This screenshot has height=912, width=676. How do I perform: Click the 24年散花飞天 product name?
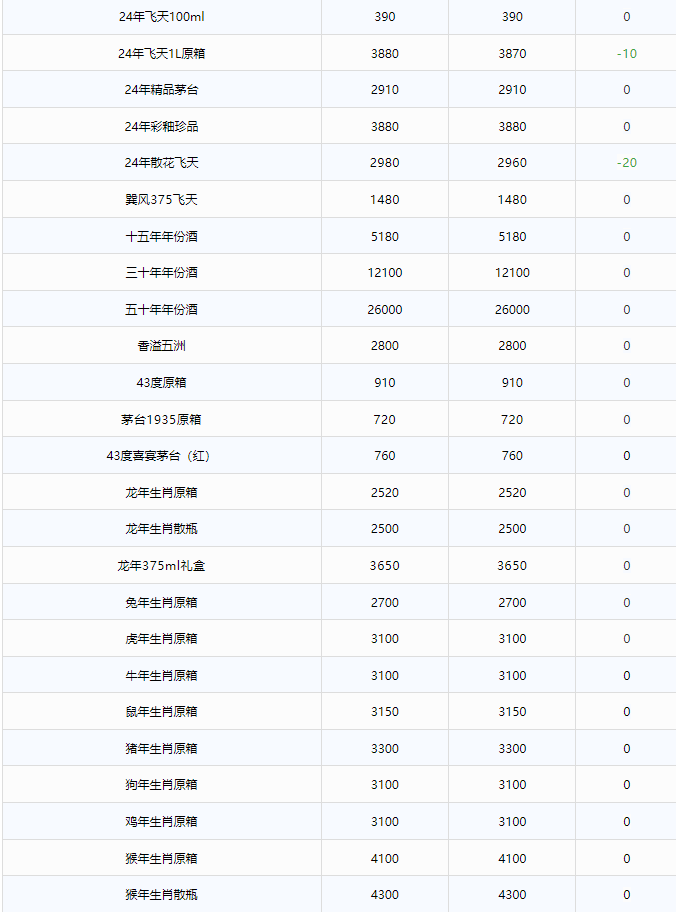tap(161, 162)
